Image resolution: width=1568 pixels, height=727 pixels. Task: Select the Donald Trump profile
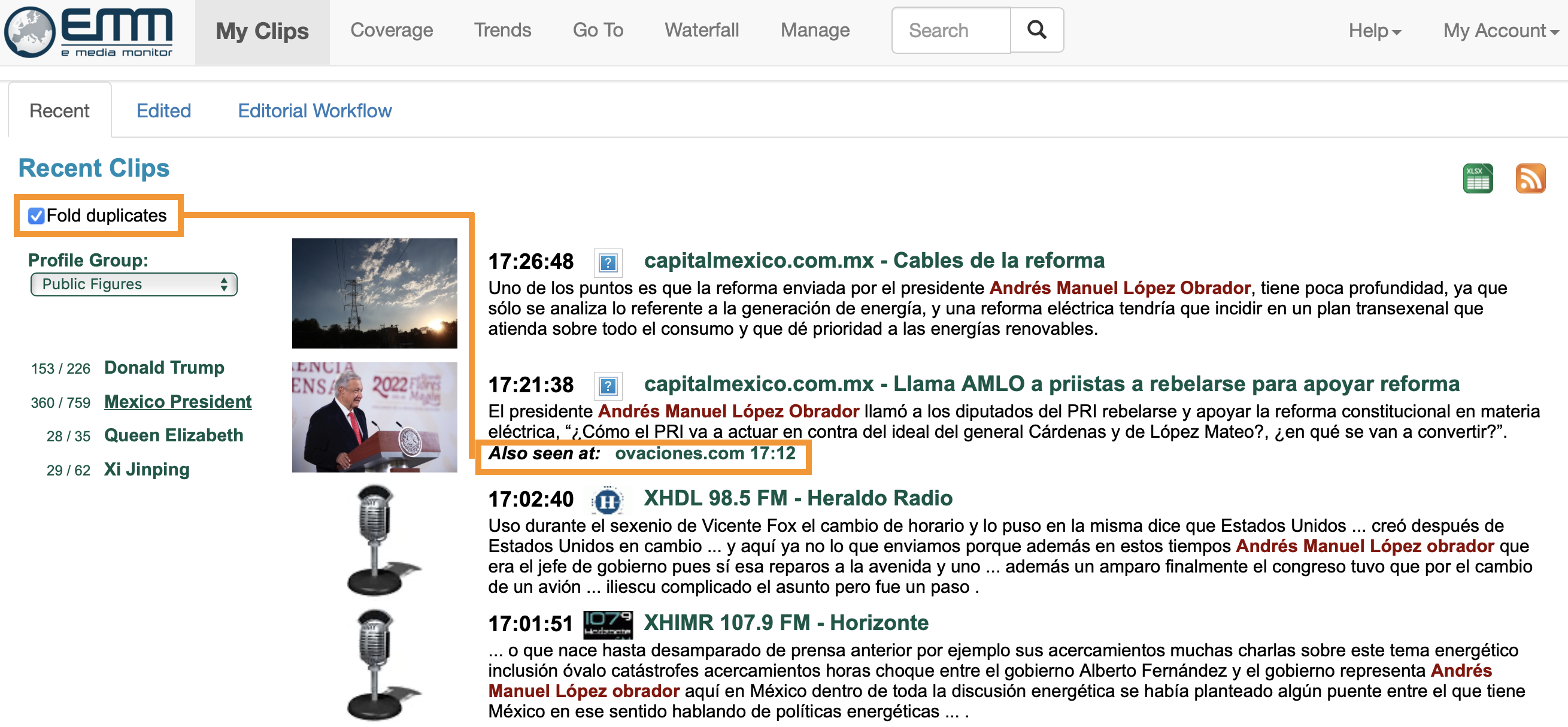point(165,368)
